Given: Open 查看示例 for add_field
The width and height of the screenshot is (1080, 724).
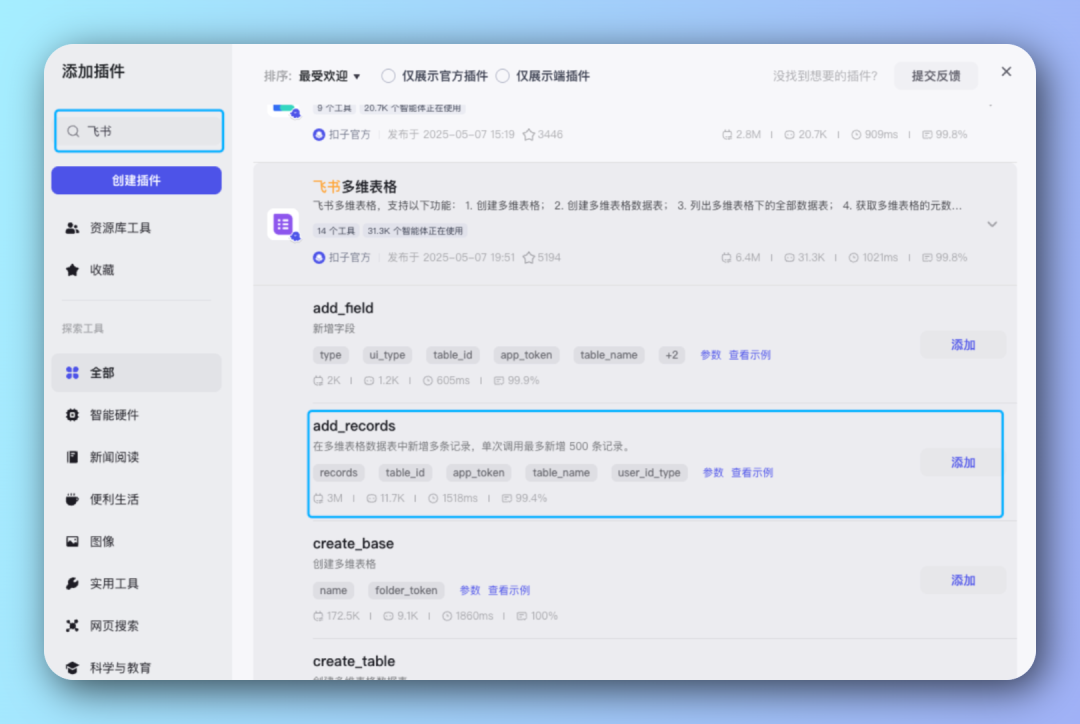Looking at the screenshot, I should tap(749, 355).
